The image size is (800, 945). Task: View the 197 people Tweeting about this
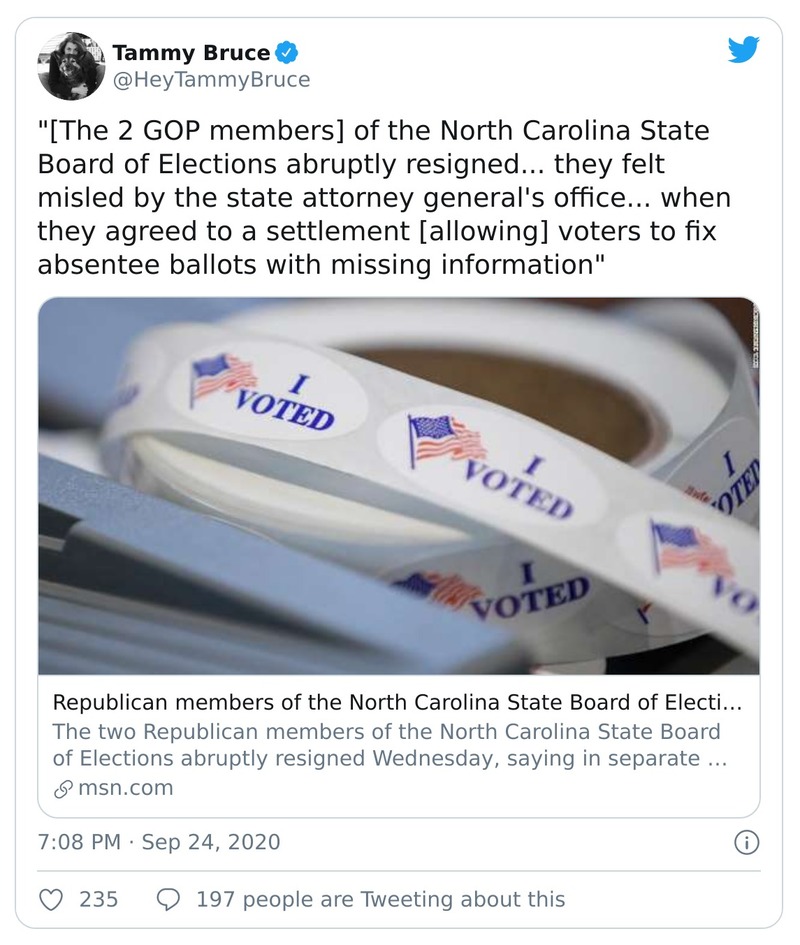pyautogui.click(x=380, y=899)
